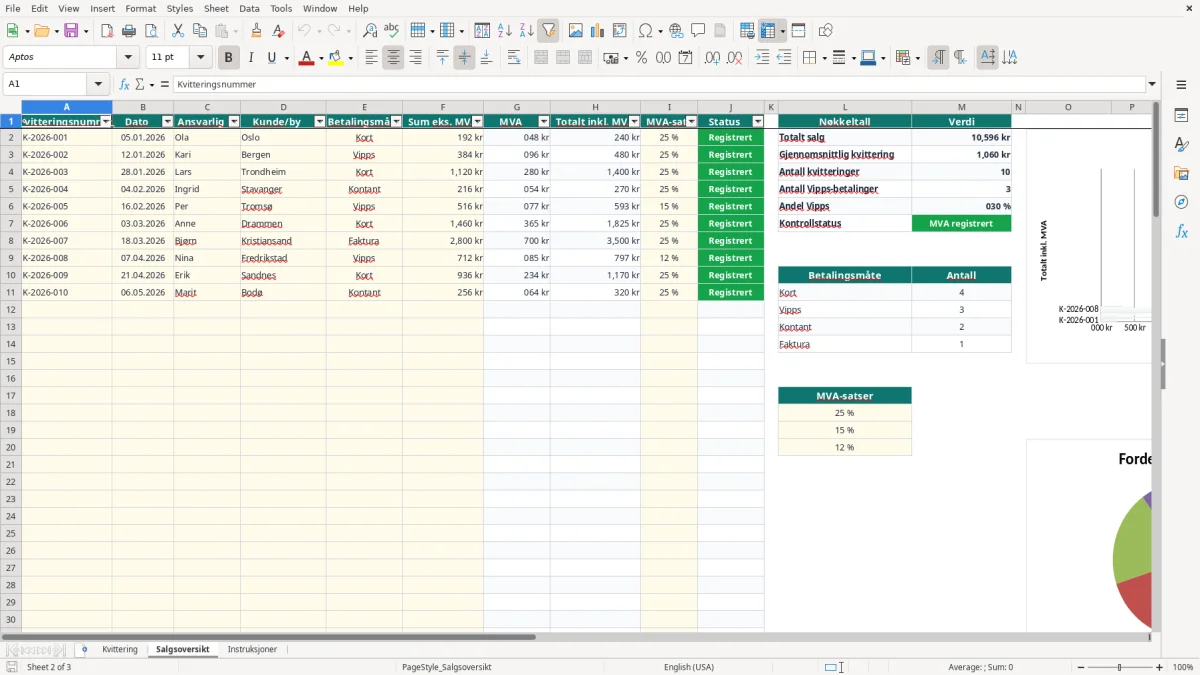The height and width of the screenshot is (675, 1200).
Task: Toggle Center Horizontally alignment
Action: [393, 58]
